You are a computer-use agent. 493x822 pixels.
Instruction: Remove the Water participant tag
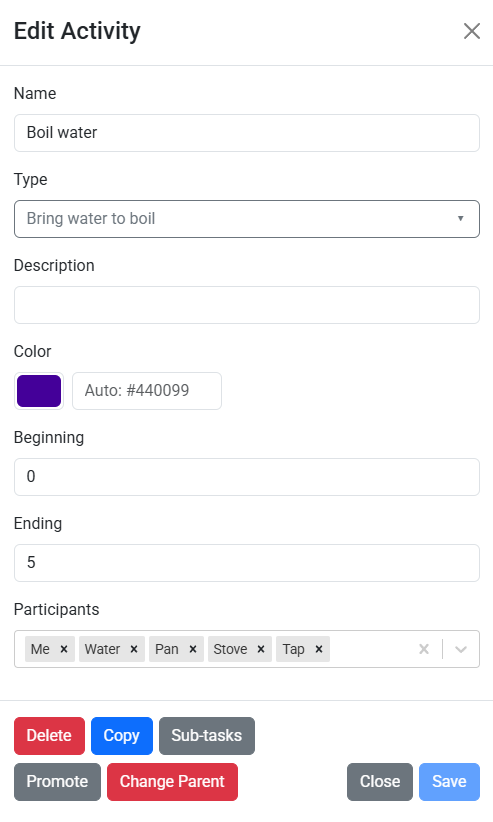tap(134, 649)
